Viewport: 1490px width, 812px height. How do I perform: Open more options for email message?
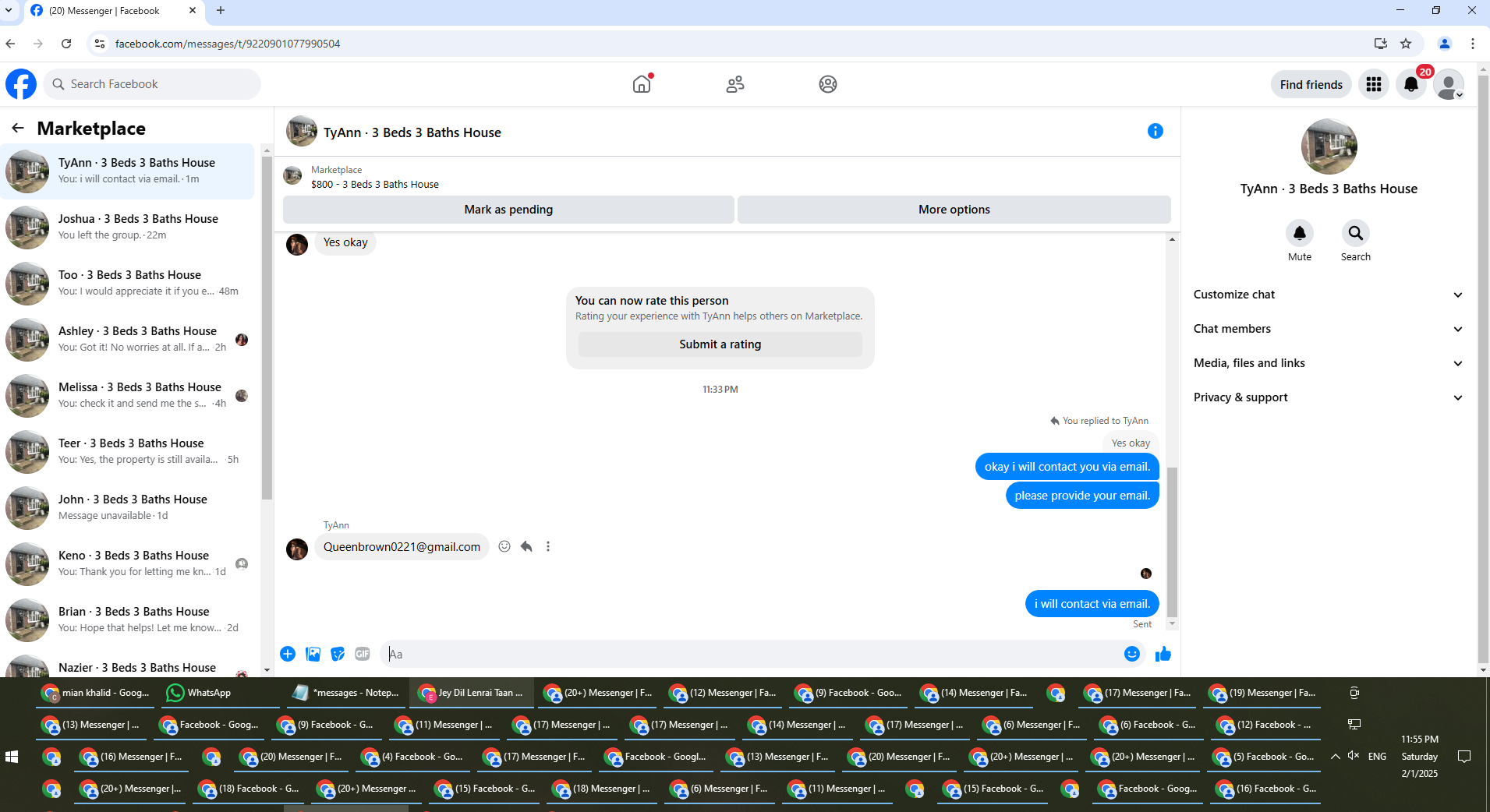(548, 546)
